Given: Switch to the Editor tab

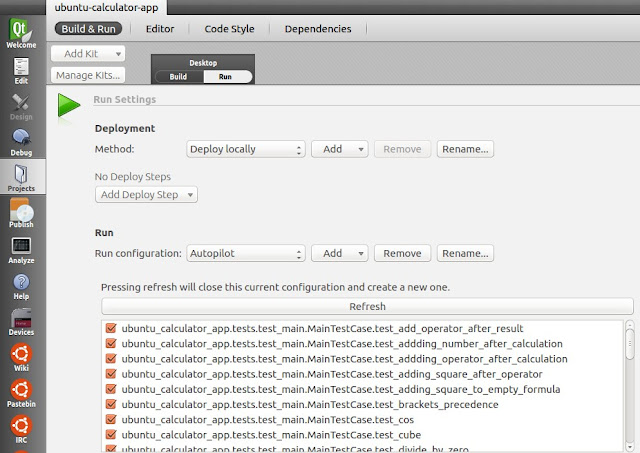Looking at the screenshot, I should 160,29.
